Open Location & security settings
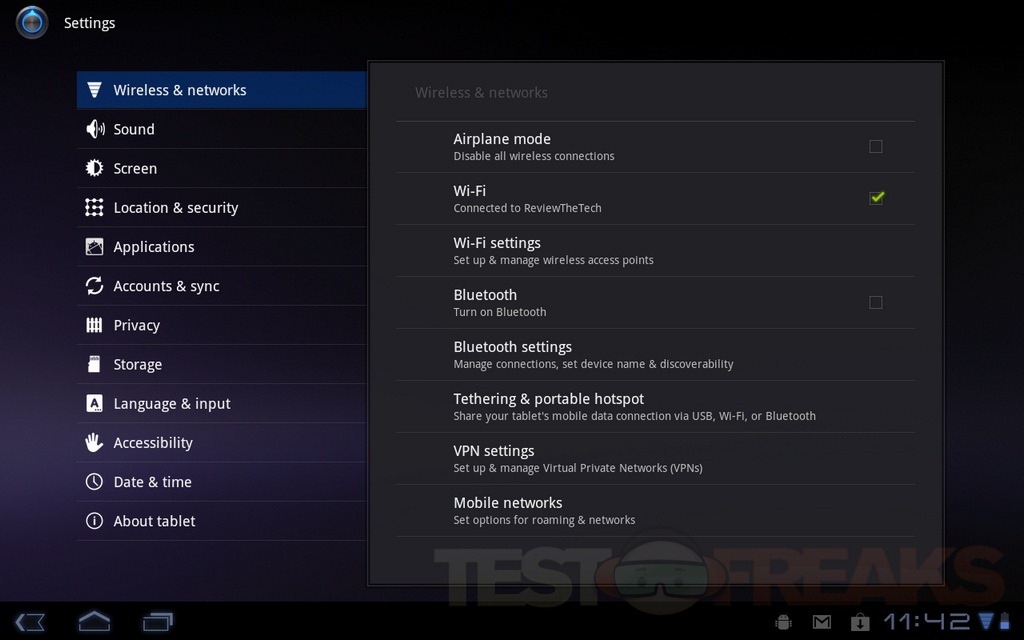This screenshot has height=640, width=1024. coord(176,208)
